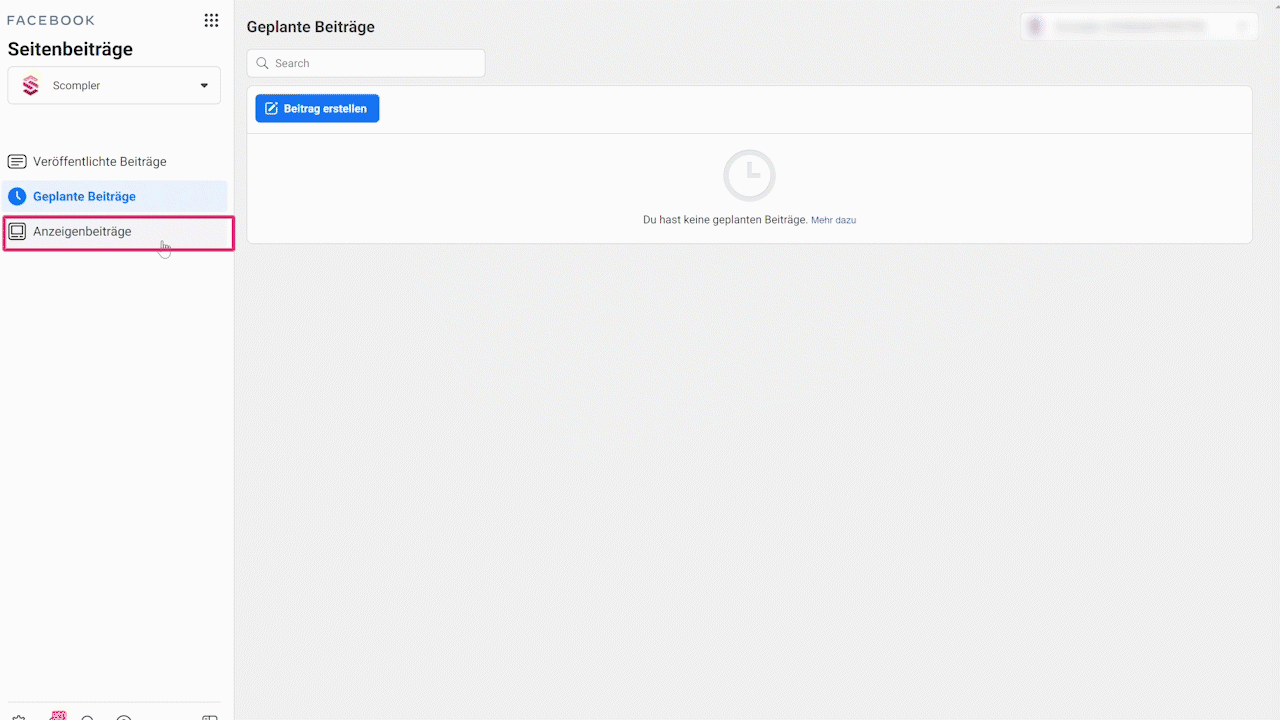Open Anzeigenbeiträge in the sidebar

(x=82, y=232)
